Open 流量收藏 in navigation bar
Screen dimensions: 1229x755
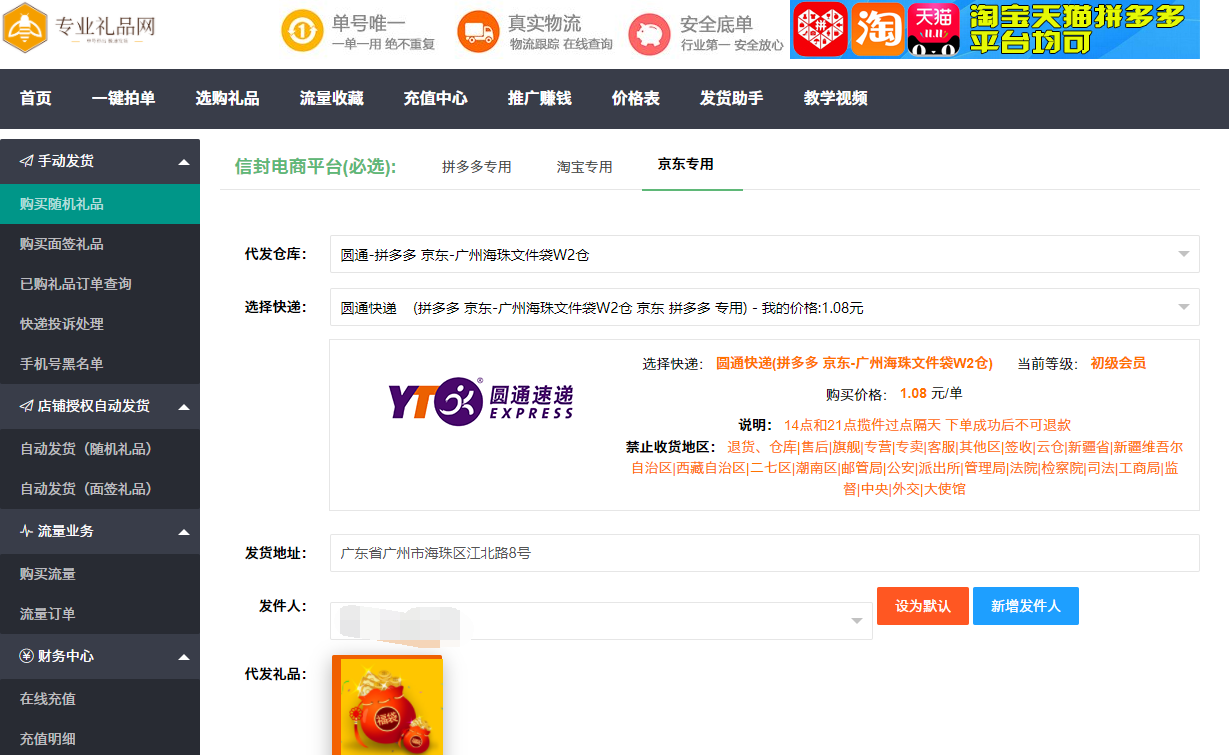pyautogui.click(x=331, y=98)
